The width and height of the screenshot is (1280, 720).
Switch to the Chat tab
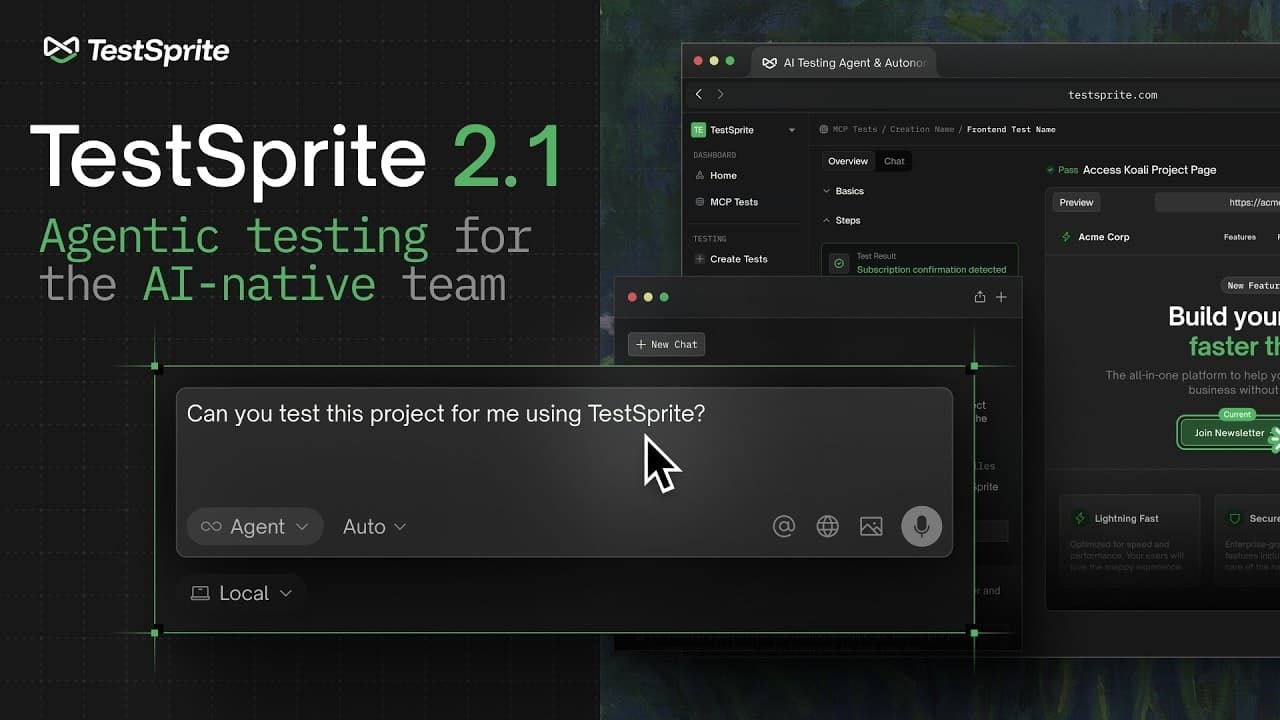(893, 161)
